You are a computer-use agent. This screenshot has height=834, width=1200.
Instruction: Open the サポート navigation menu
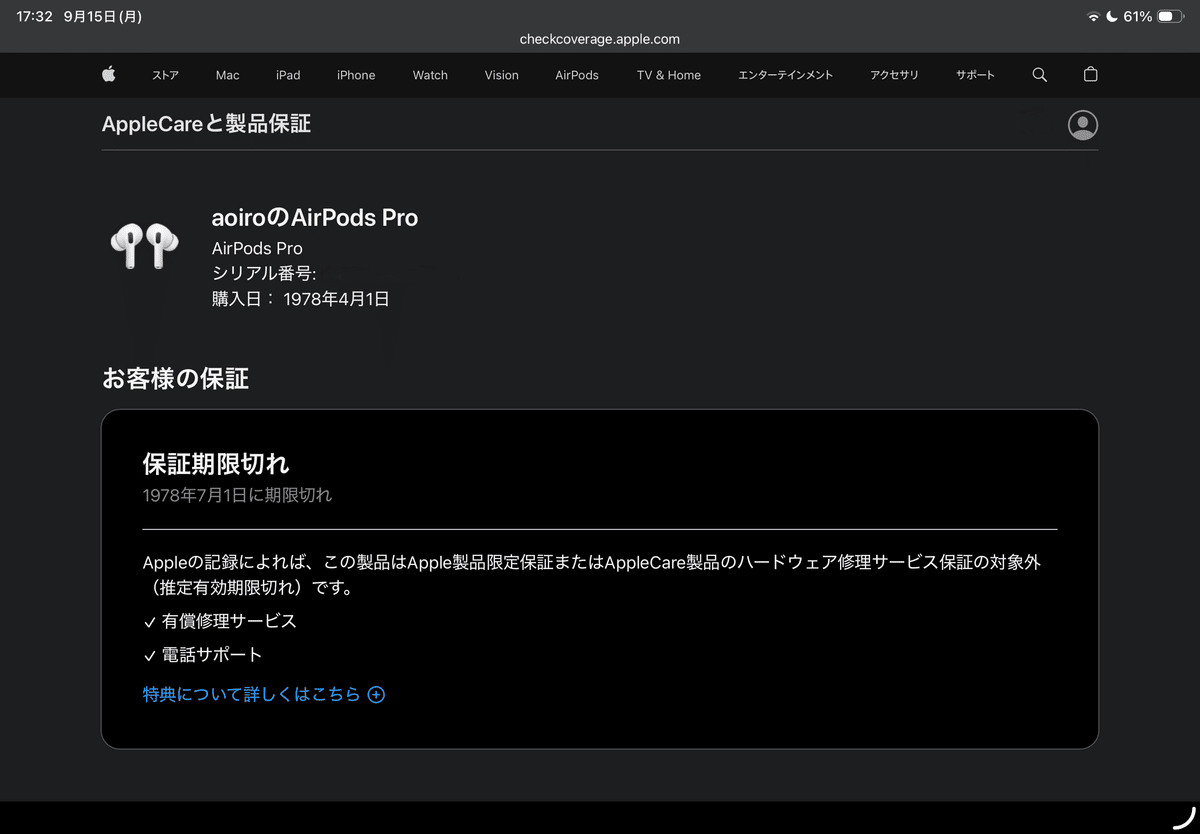click(x=974, y=75)
